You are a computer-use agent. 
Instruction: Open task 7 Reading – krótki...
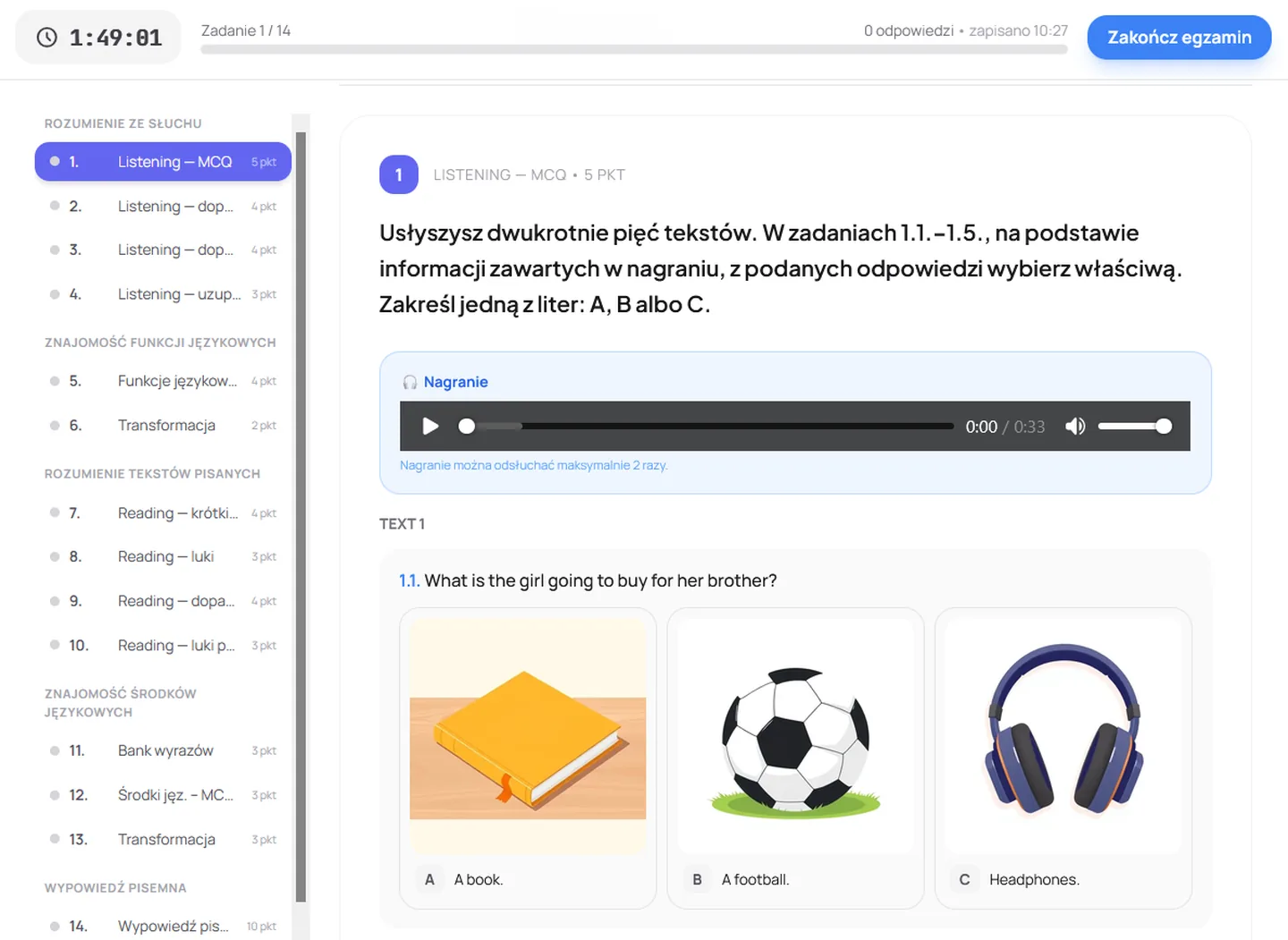[x=163, y=513]
